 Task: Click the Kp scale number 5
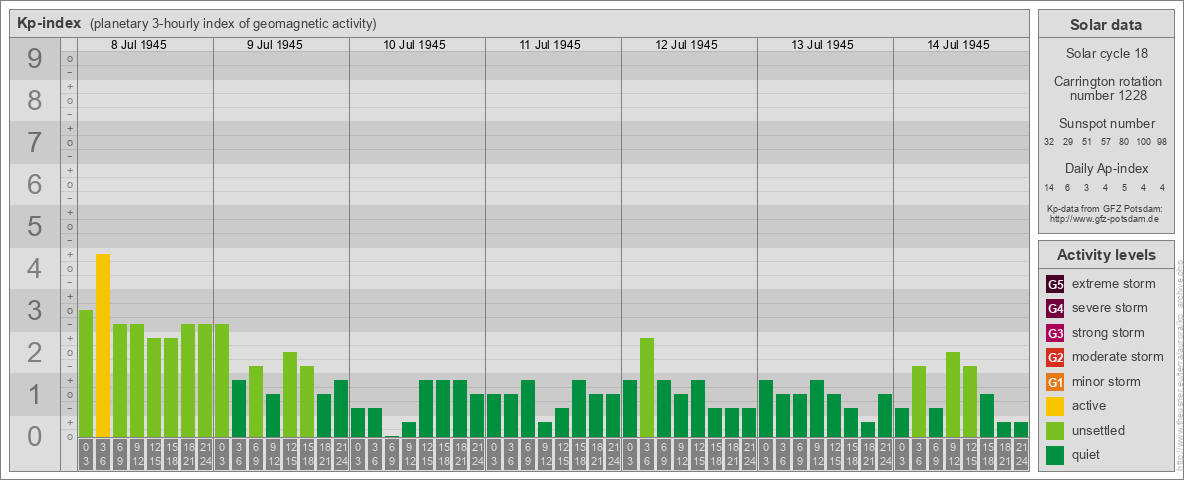[35, 226]
